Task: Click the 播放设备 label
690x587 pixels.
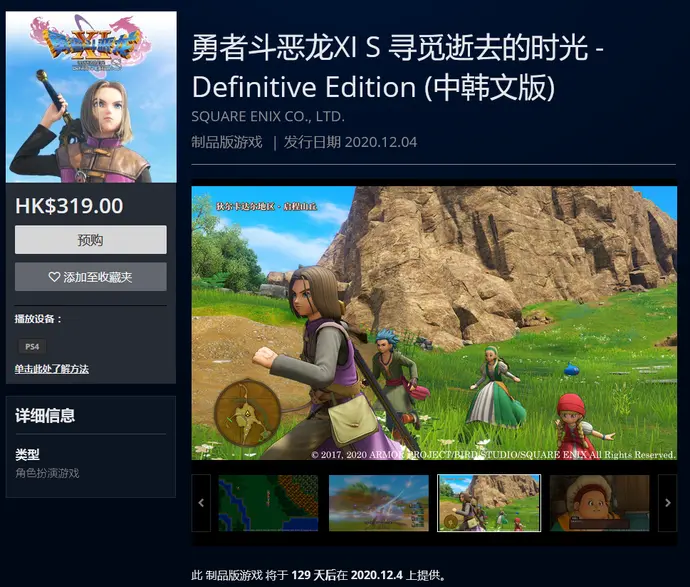Action: 38,319
